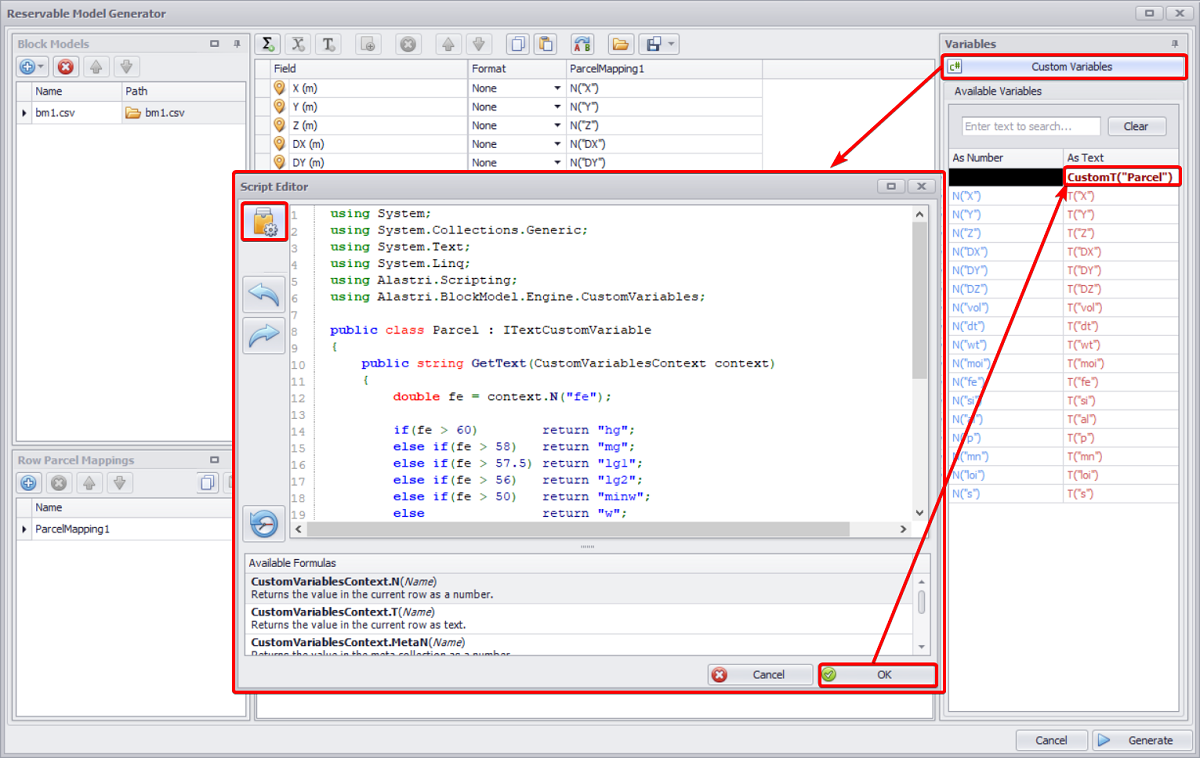The width and height of the screenshot is (1200, 758).
Task: Click the red delete icon in Block Models
Action: pos(65,67)
